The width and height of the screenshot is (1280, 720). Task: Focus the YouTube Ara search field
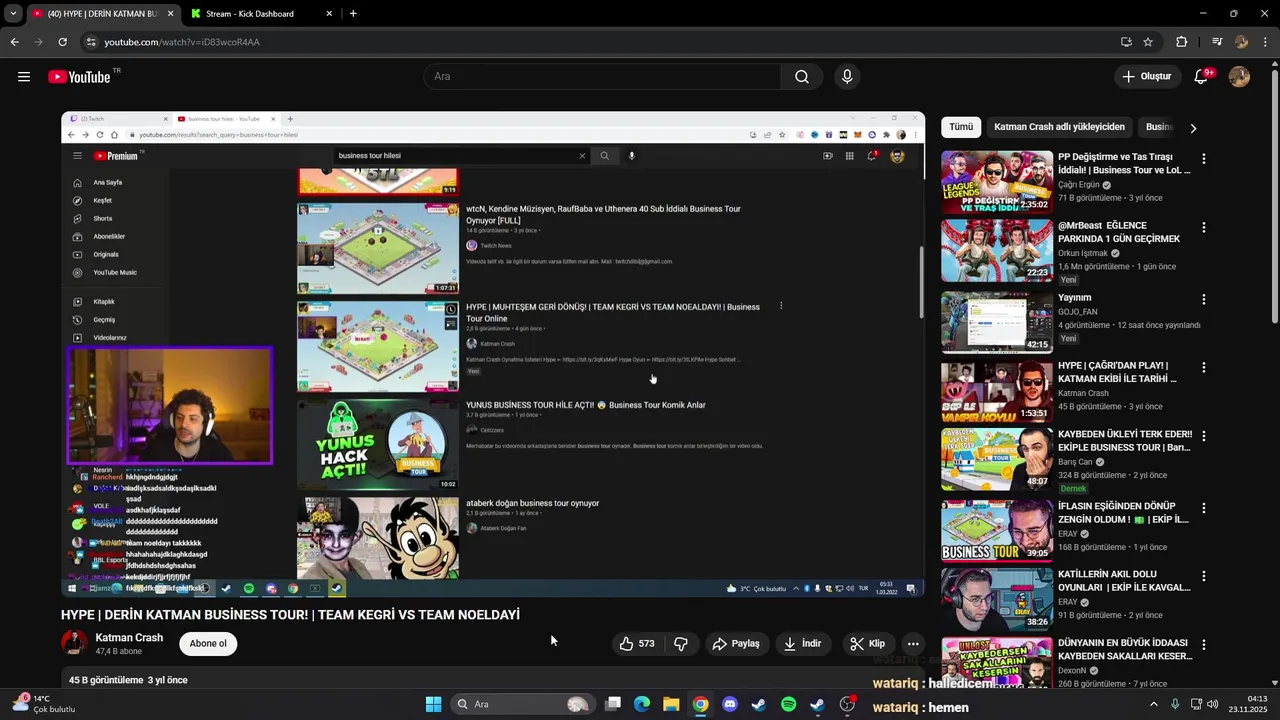602,77
